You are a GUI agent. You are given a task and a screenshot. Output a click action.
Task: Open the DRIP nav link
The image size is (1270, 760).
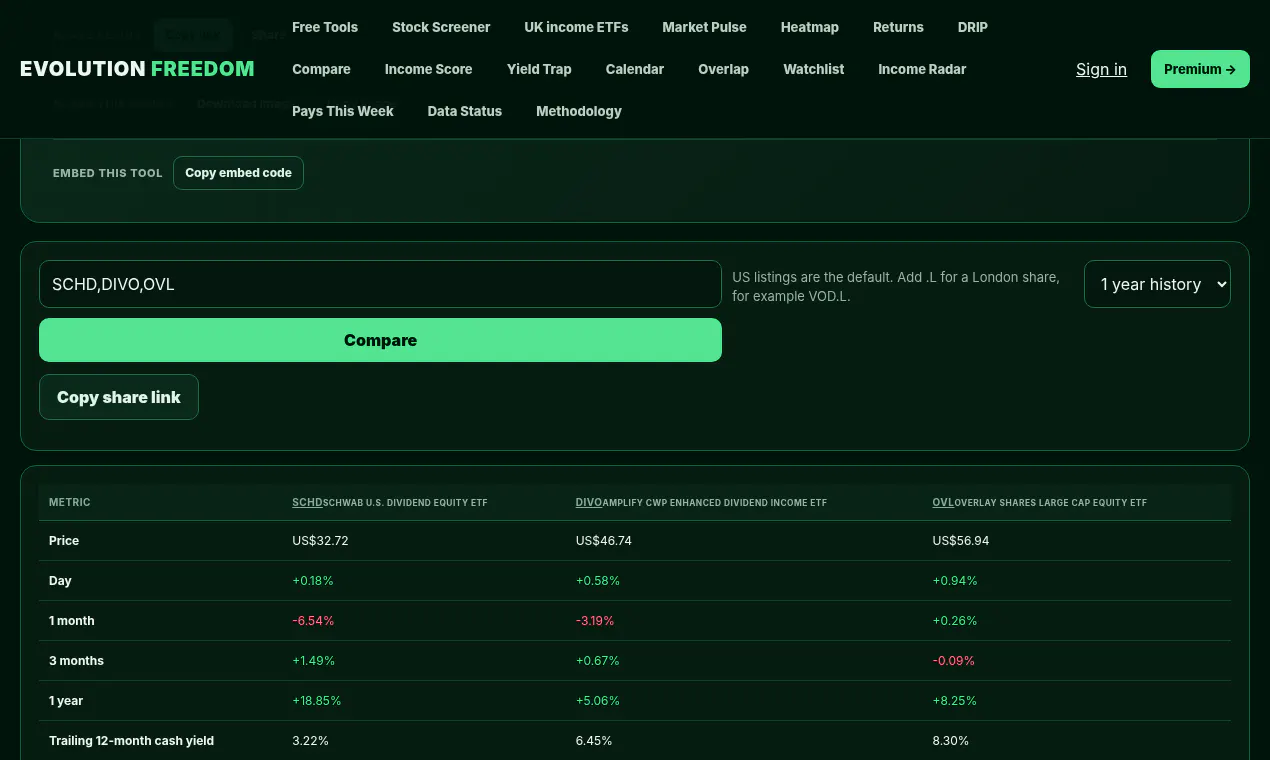click(972, 27)
